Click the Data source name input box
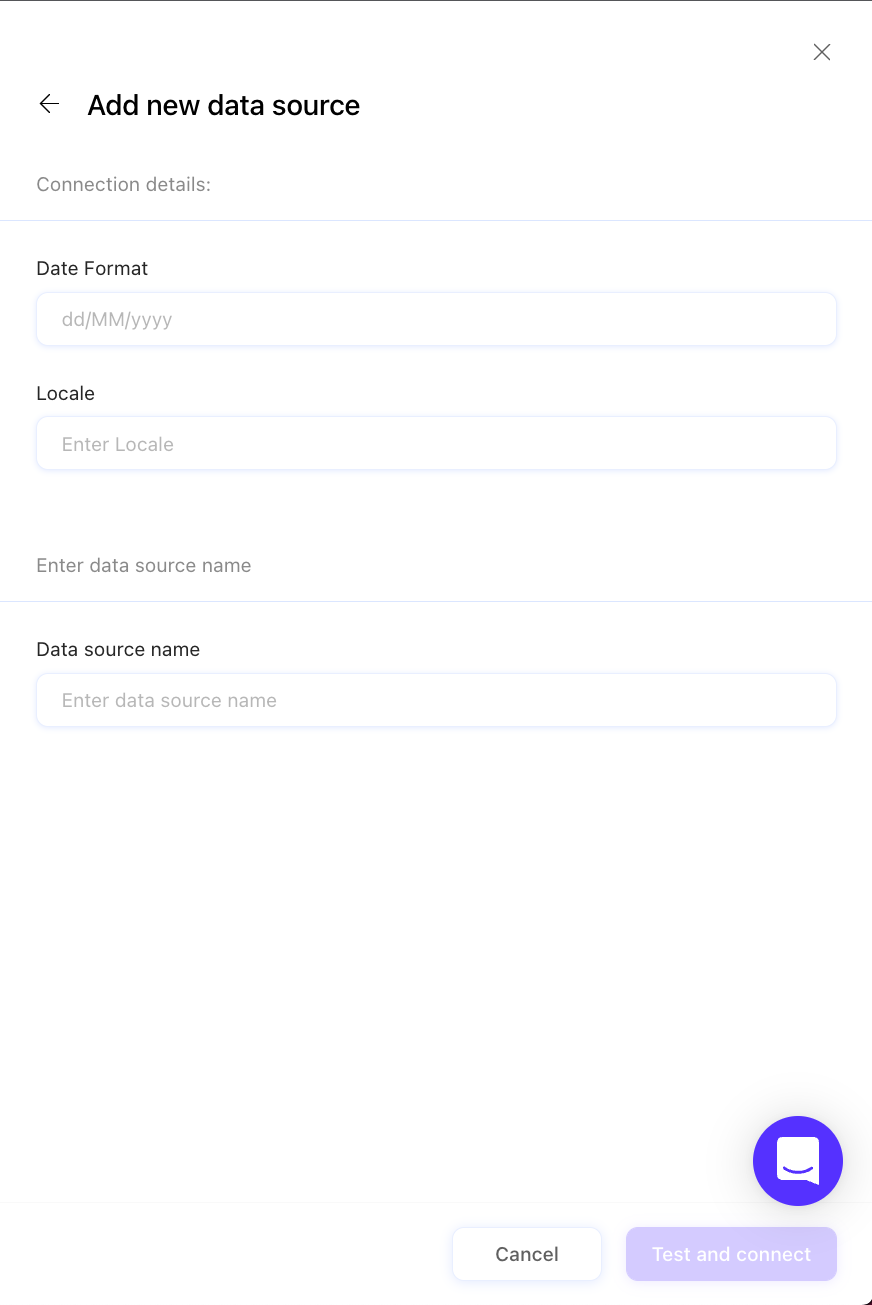Image resolution: width=872 pixels, height=1305 pixels. click(436, 700)
